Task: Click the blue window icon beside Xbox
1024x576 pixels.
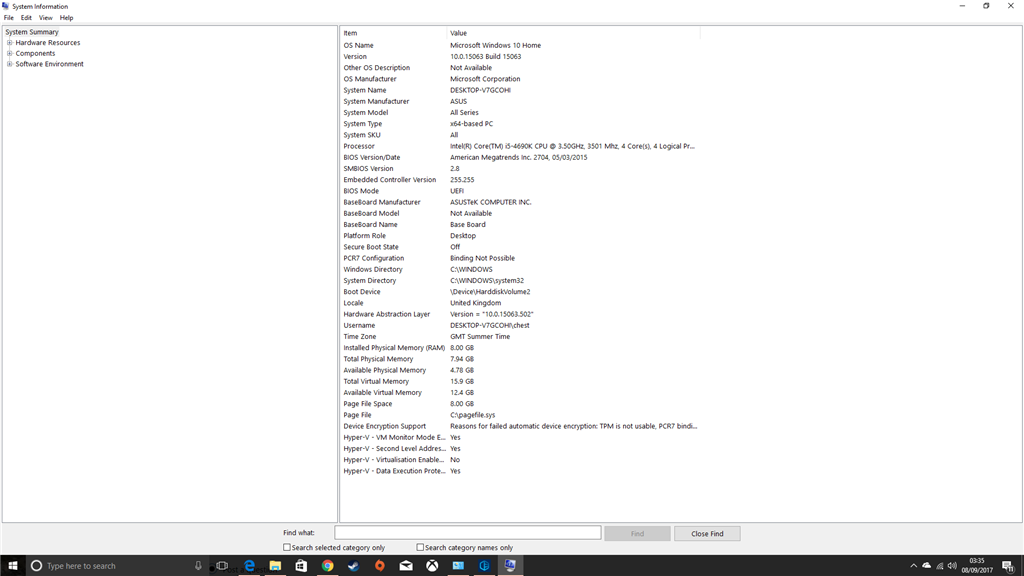Action: 458,566
